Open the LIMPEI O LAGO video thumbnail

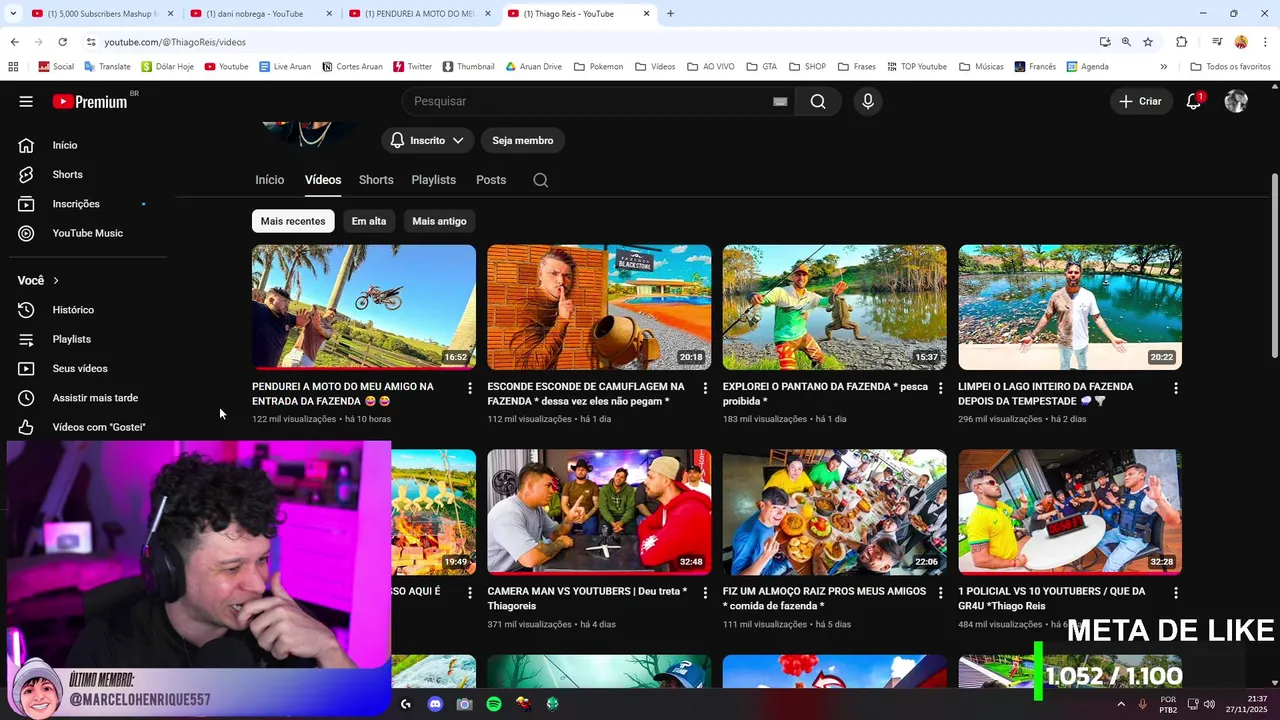pyautogui.click(x=1070, y=307)
